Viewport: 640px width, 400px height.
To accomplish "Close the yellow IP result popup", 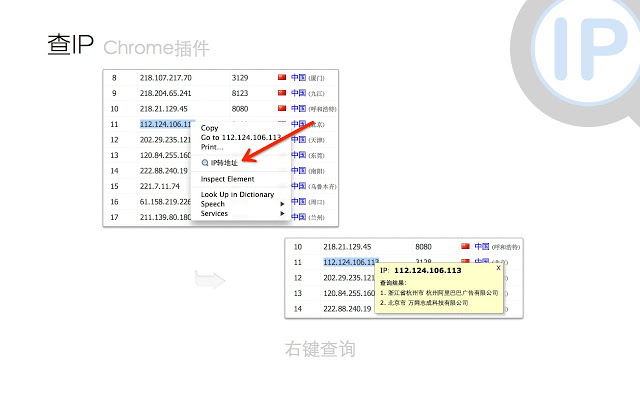I will (498, 268).
